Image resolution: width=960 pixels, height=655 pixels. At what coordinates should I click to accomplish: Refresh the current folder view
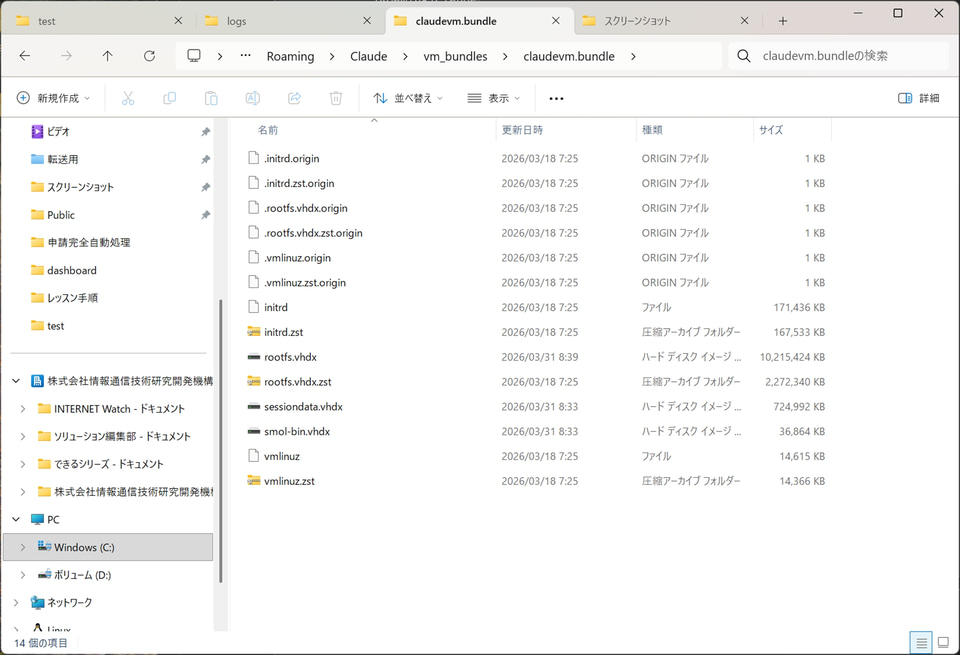click(149, 56)
